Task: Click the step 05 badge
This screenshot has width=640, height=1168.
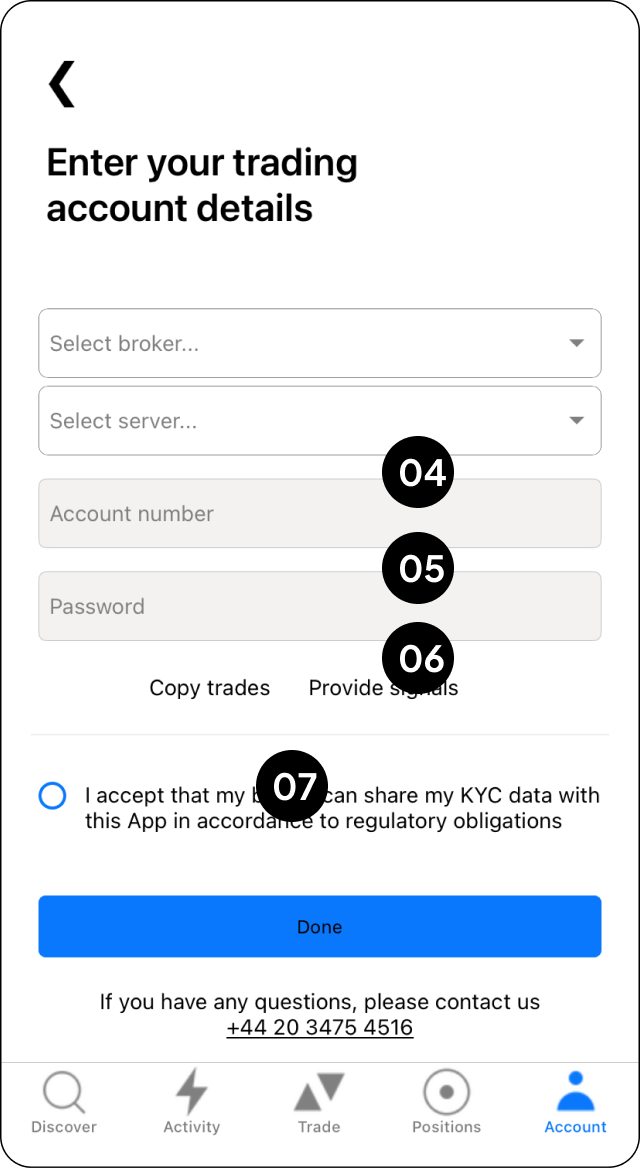Action: click(419, 568)
